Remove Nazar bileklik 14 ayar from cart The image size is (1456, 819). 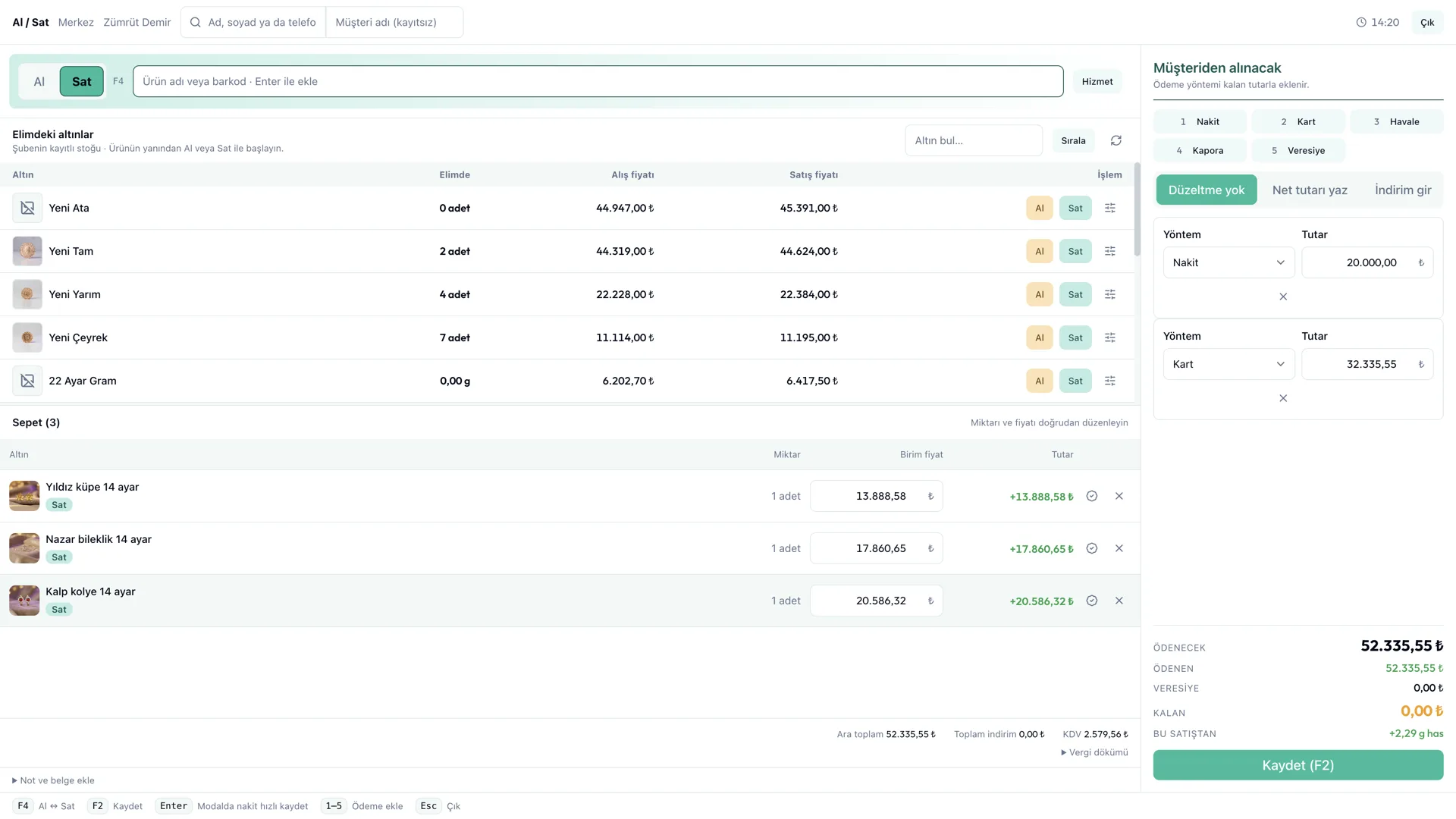coord(1119,548)
